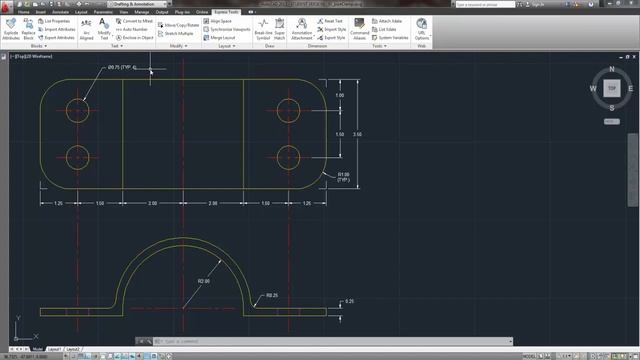The width and height of the screenshot is (640, 360).
Task: Click the Annotation Attachment tool
Action: [x=302, y=29]
